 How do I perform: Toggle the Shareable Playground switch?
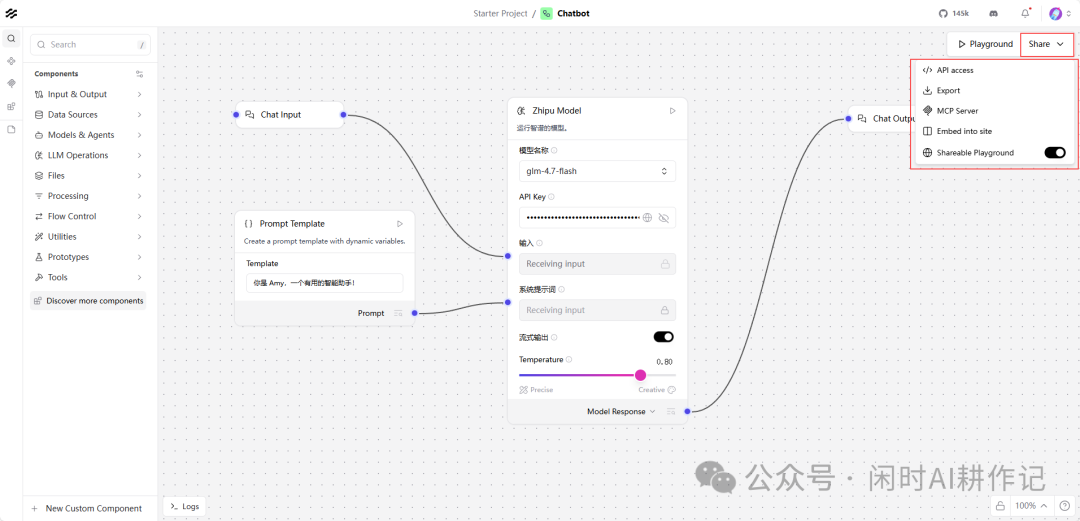(x=1055, y=152)
